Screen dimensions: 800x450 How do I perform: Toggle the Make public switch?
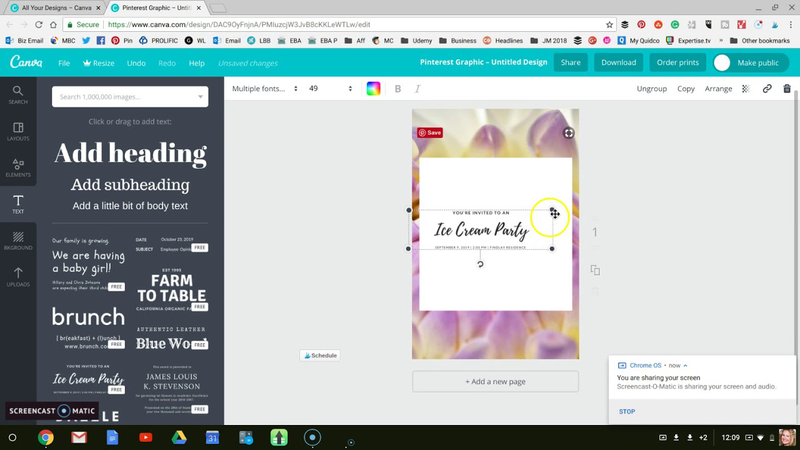722,62
